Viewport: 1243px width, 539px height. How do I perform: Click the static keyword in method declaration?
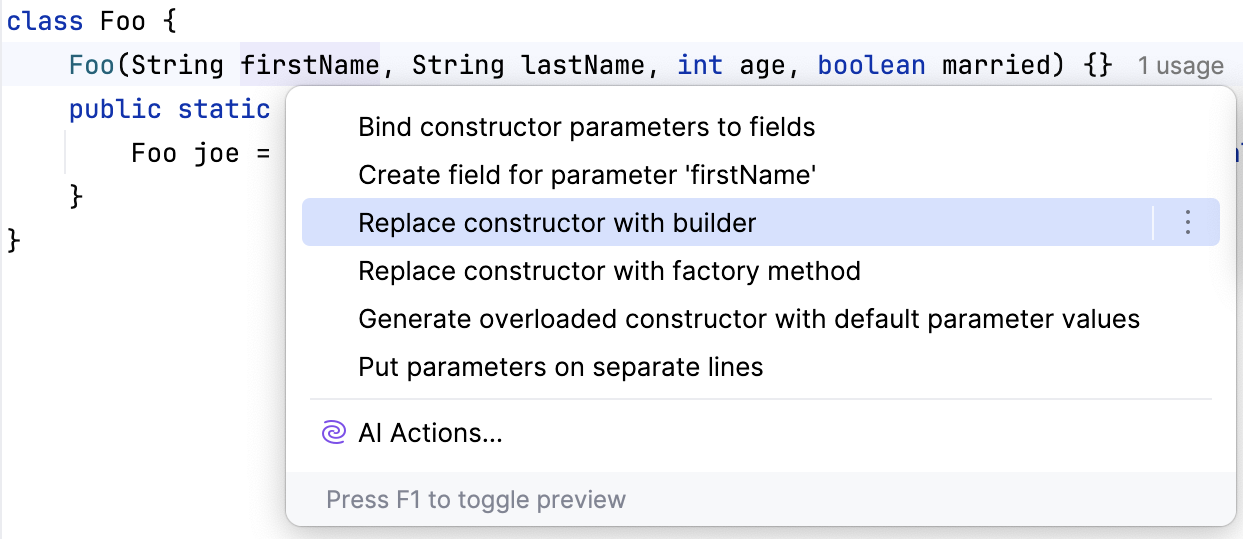224,109
